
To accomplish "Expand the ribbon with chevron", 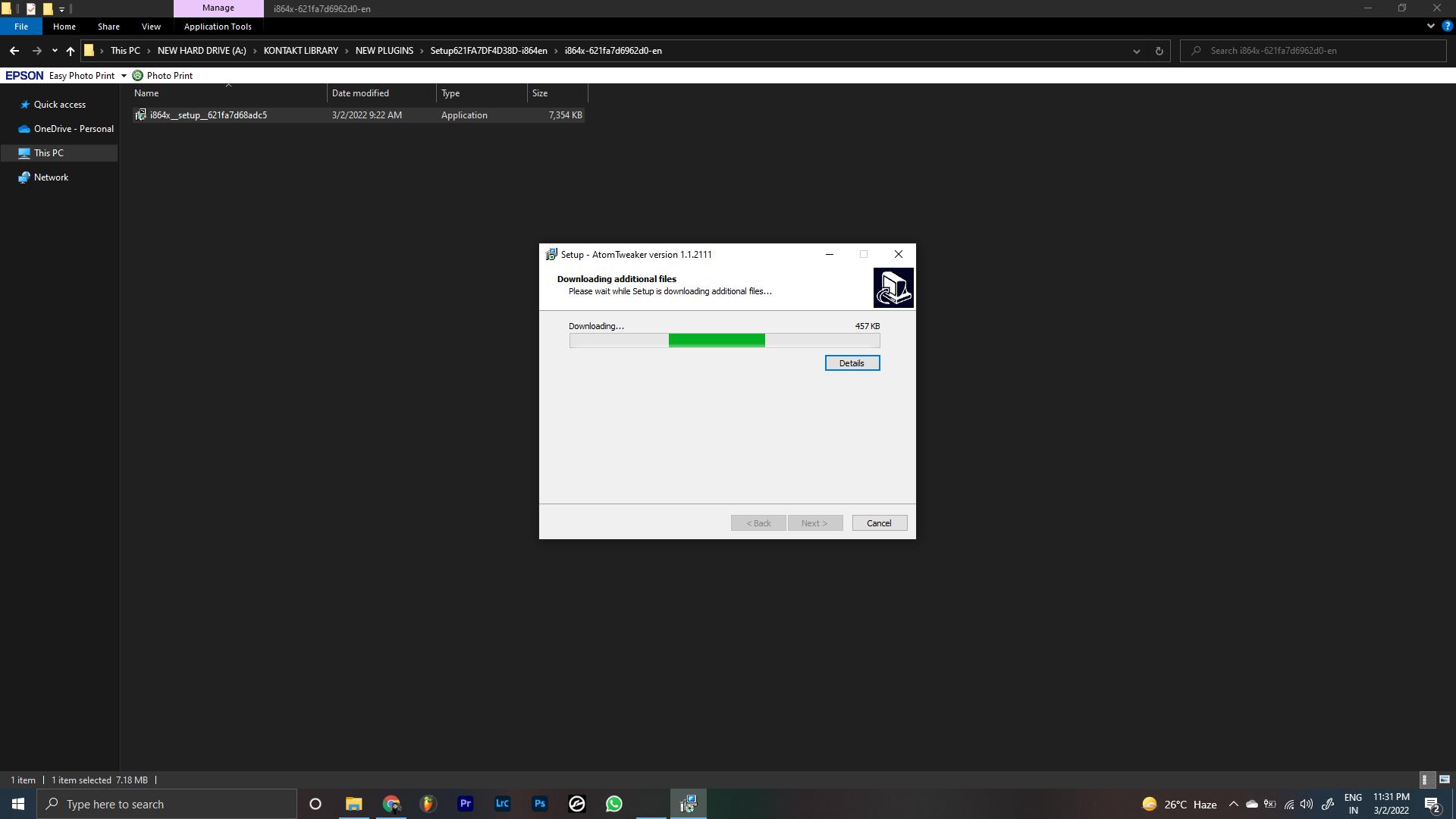I will (x=1430, y=26).
